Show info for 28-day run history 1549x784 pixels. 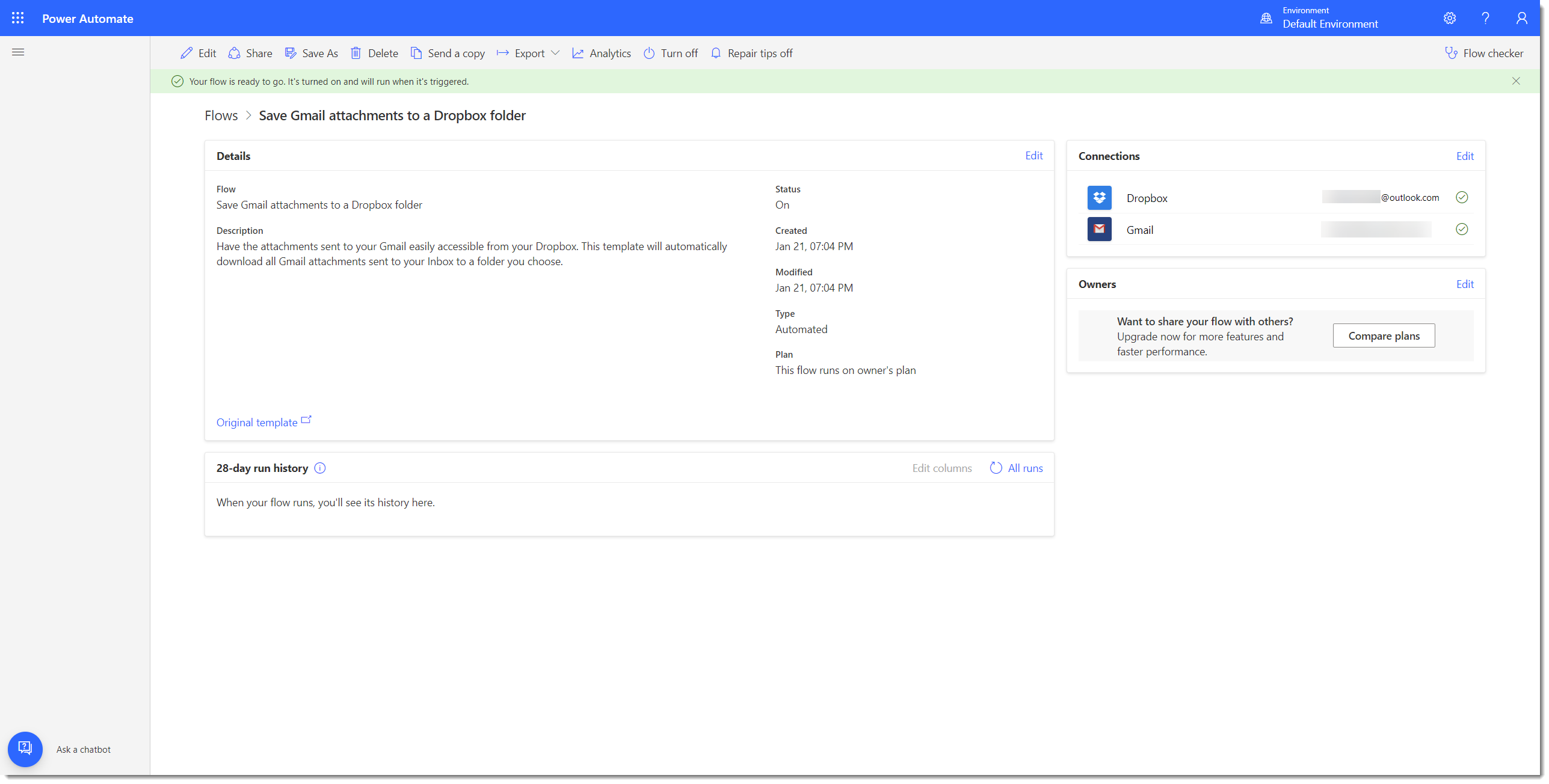320,468
